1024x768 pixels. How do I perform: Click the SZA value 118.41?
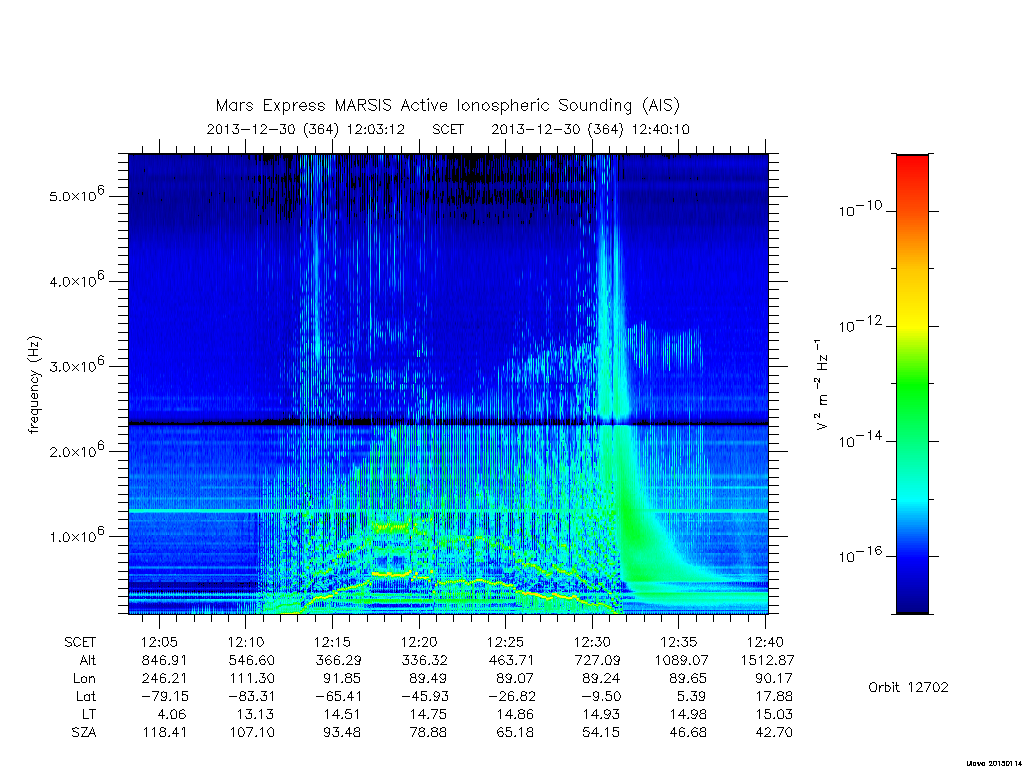pyautogui.click(x=165, y=732)
